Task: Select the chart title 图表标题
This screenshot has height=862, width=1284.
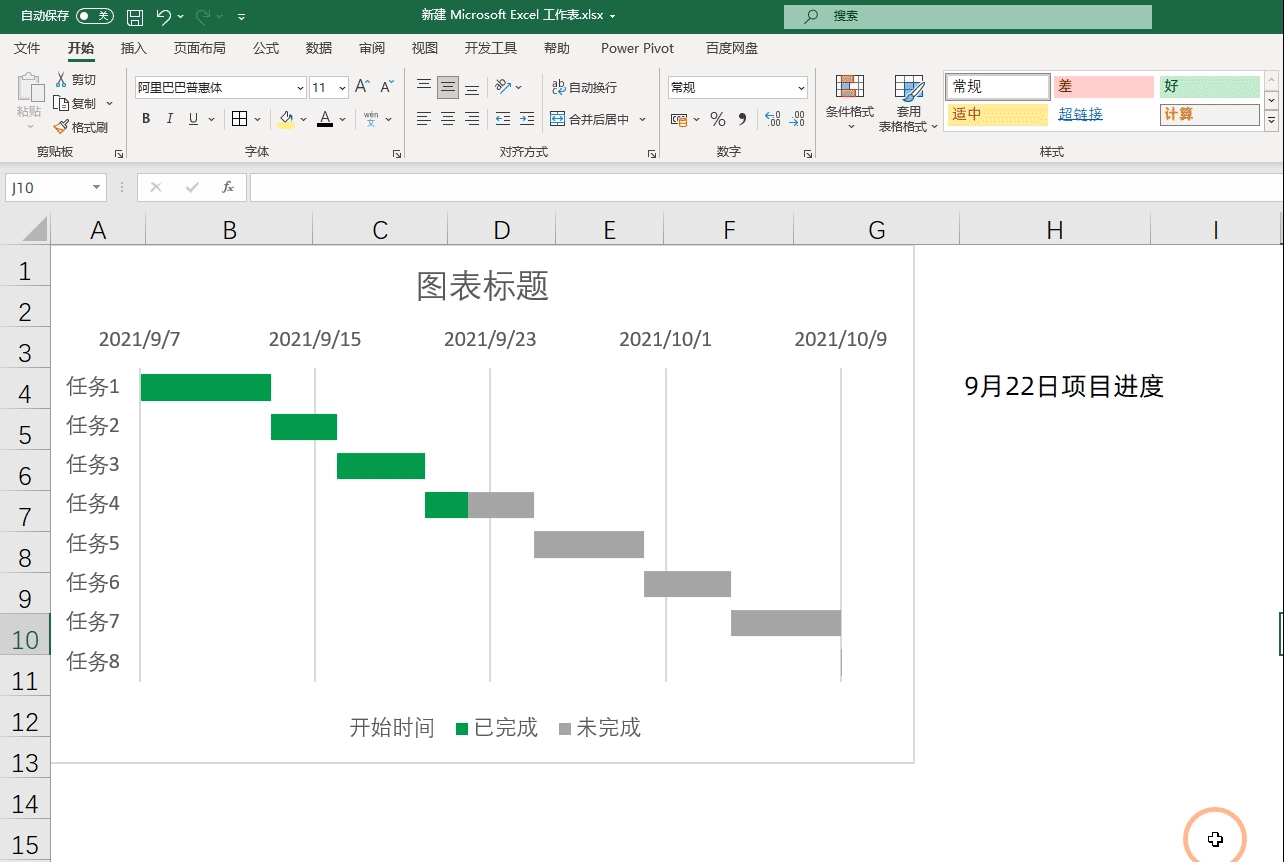Action: (x=483, y=287)
